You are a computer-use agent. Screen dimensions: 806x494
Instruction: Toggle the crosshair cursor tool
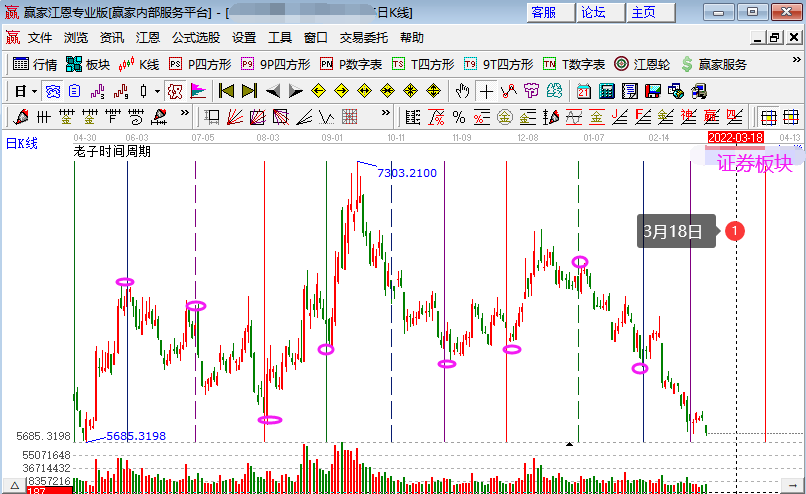(486, 92)
